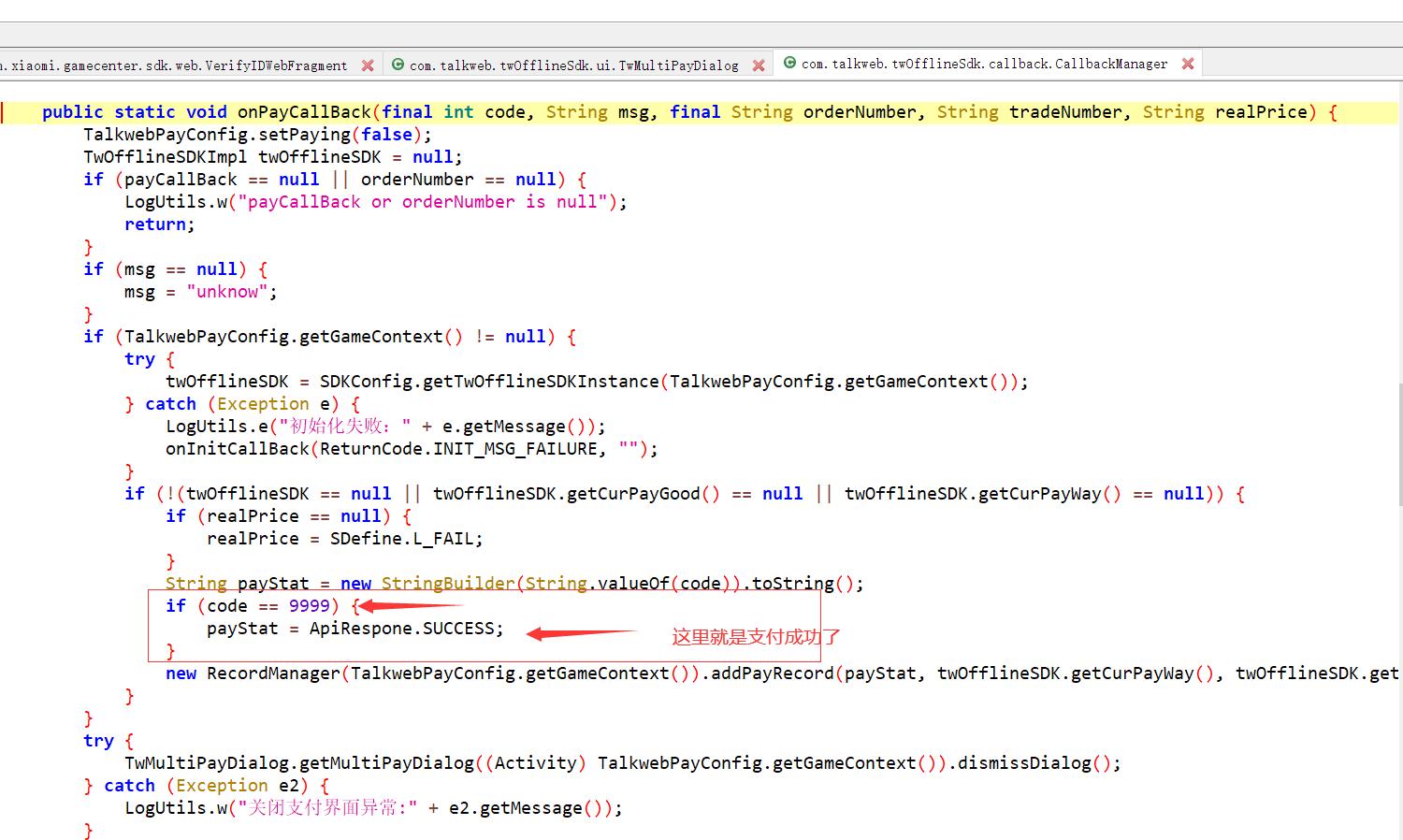Click the onInitCallBack(ReturnCode.INIT_MSG_FAILURE) line
This screenshot has height=840, width=1403.
click(x=412, y=449)
